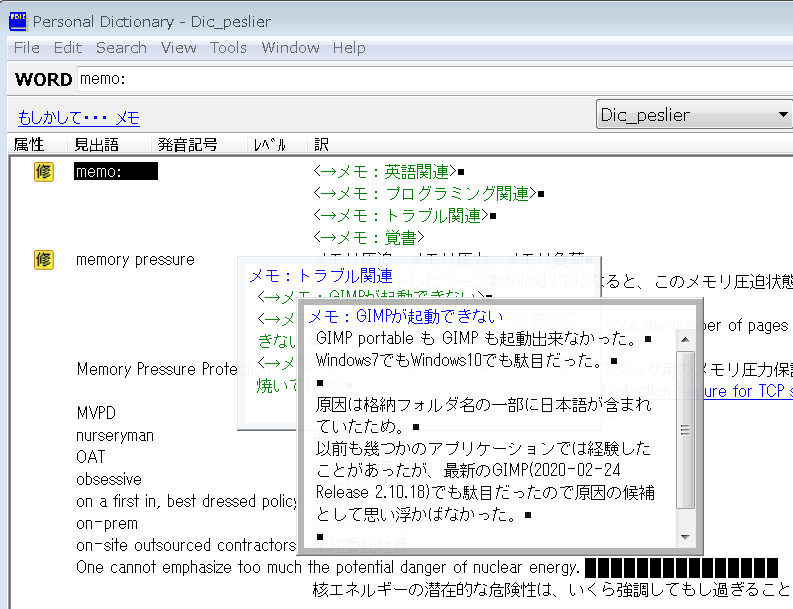The image size is (793, 609).
Task: Click the 発音記号 column header
Action: pos(188,145)
